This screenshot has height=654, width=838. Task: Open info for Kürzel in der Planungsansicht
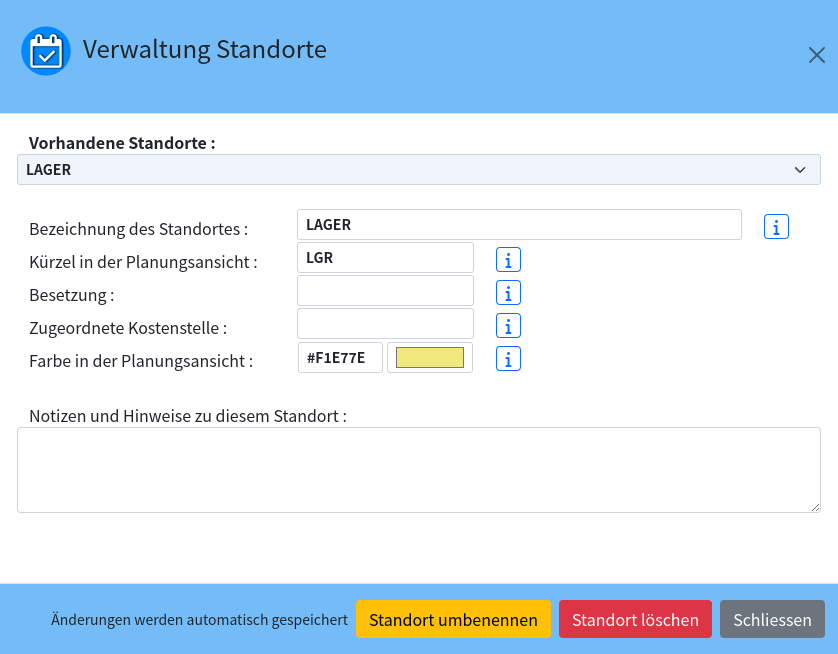tap(508, 260)
